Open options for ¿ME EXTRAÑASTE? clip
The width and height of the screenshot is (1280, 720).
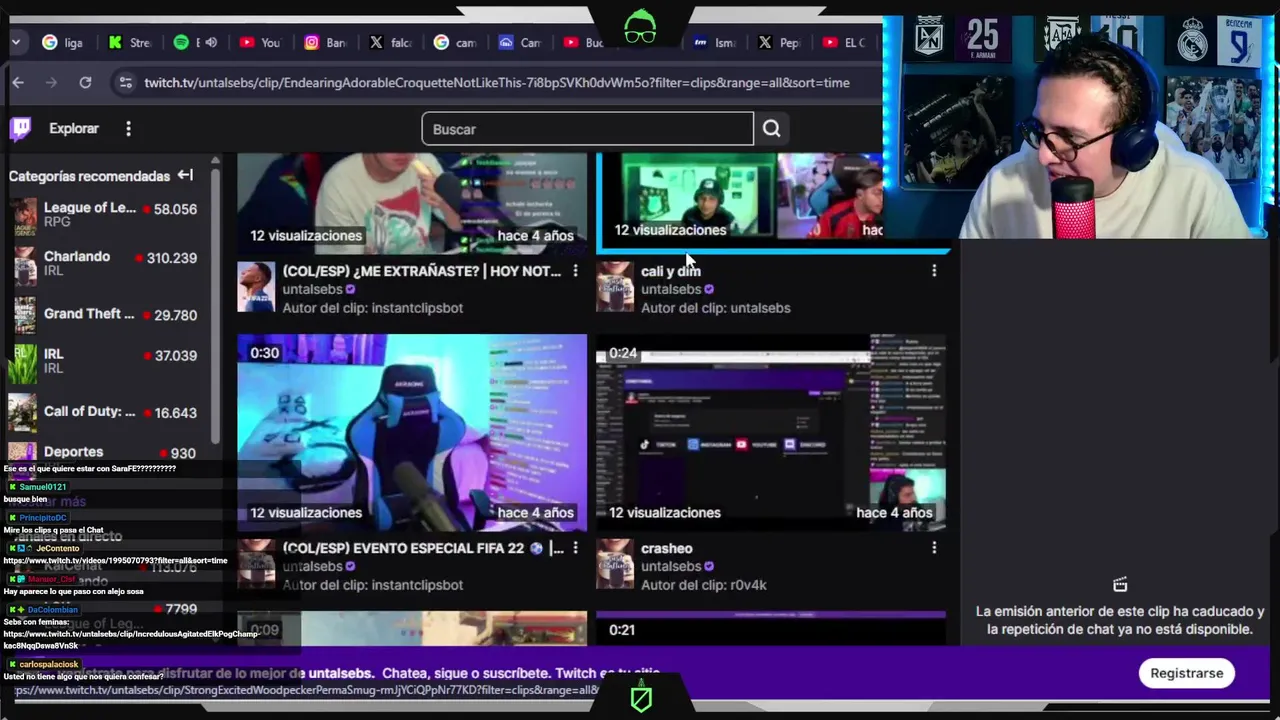tap(575, 271)
